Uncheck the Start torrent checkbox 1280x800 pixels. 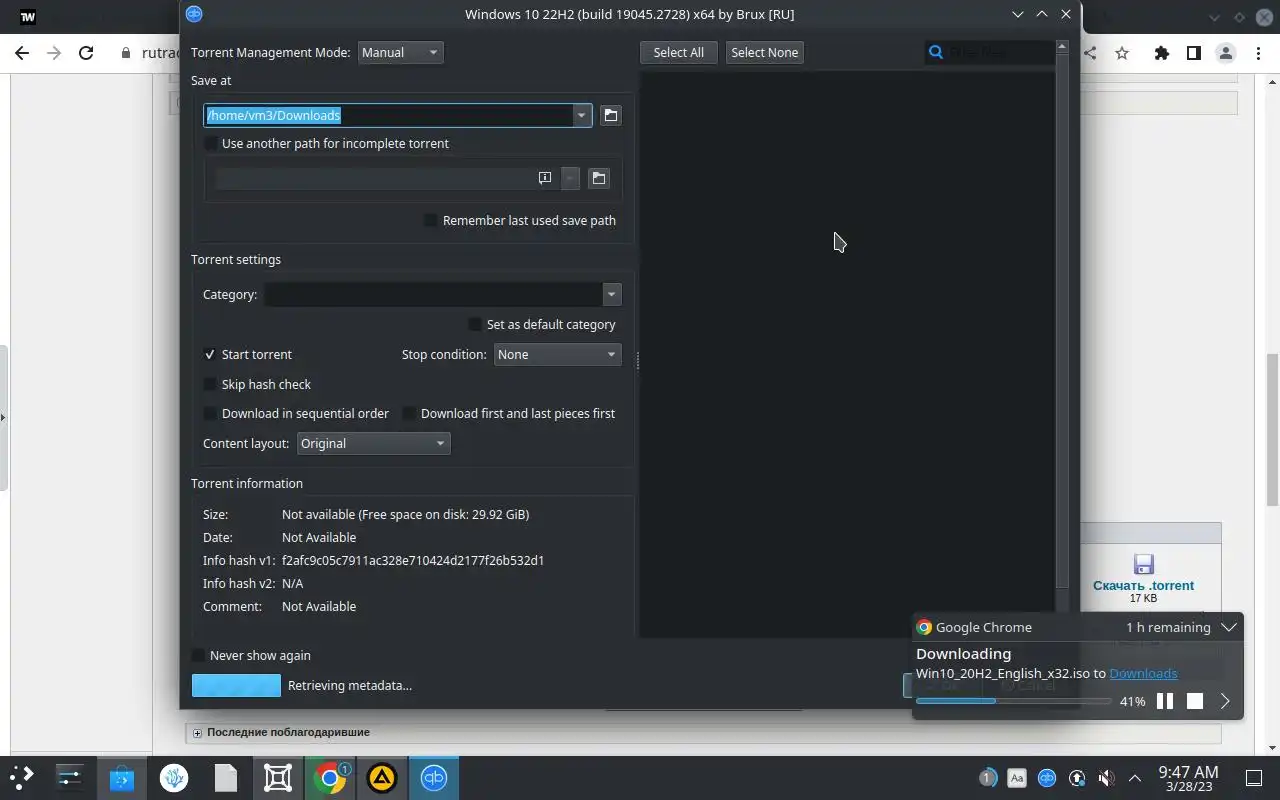pos(210,355)
